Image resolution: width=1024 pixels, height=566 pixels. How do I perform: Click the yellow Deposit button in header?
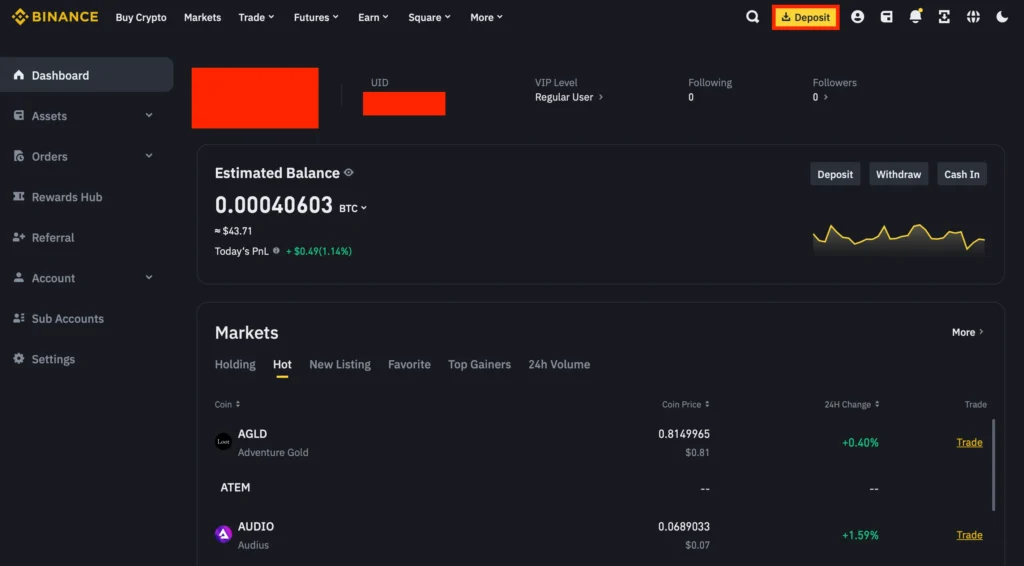coord(805,17)
